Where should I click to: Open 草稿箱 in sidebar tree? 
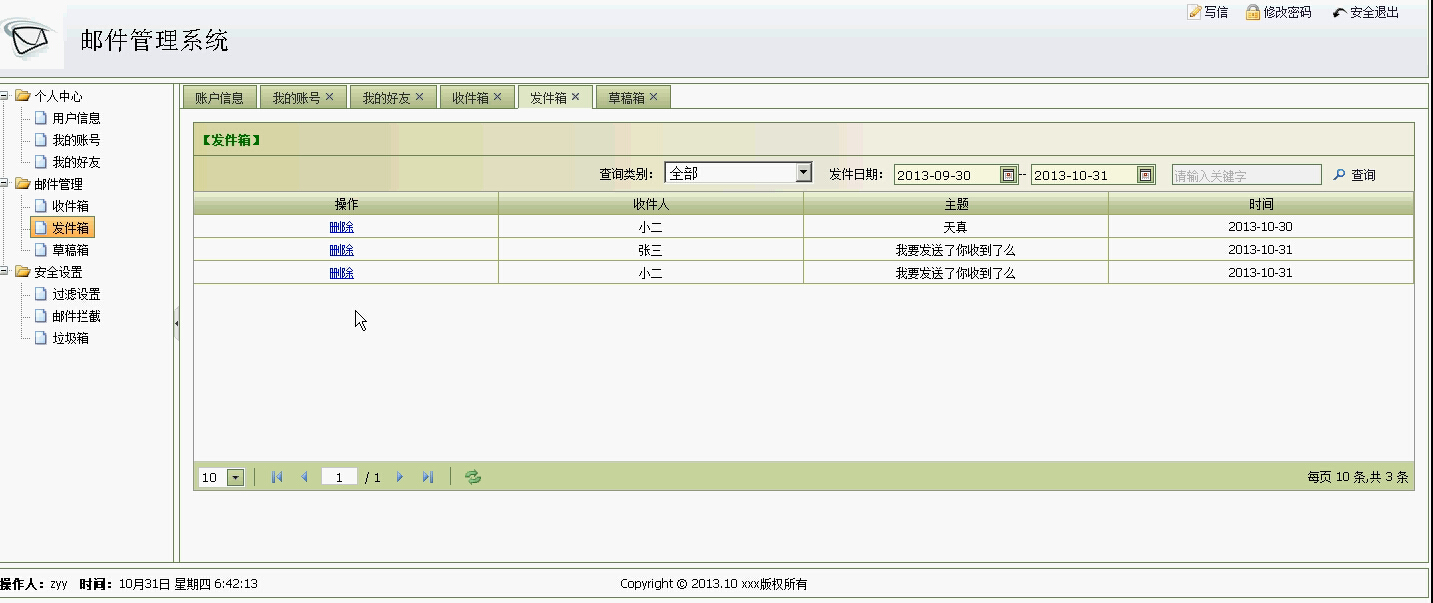point(70,250)
